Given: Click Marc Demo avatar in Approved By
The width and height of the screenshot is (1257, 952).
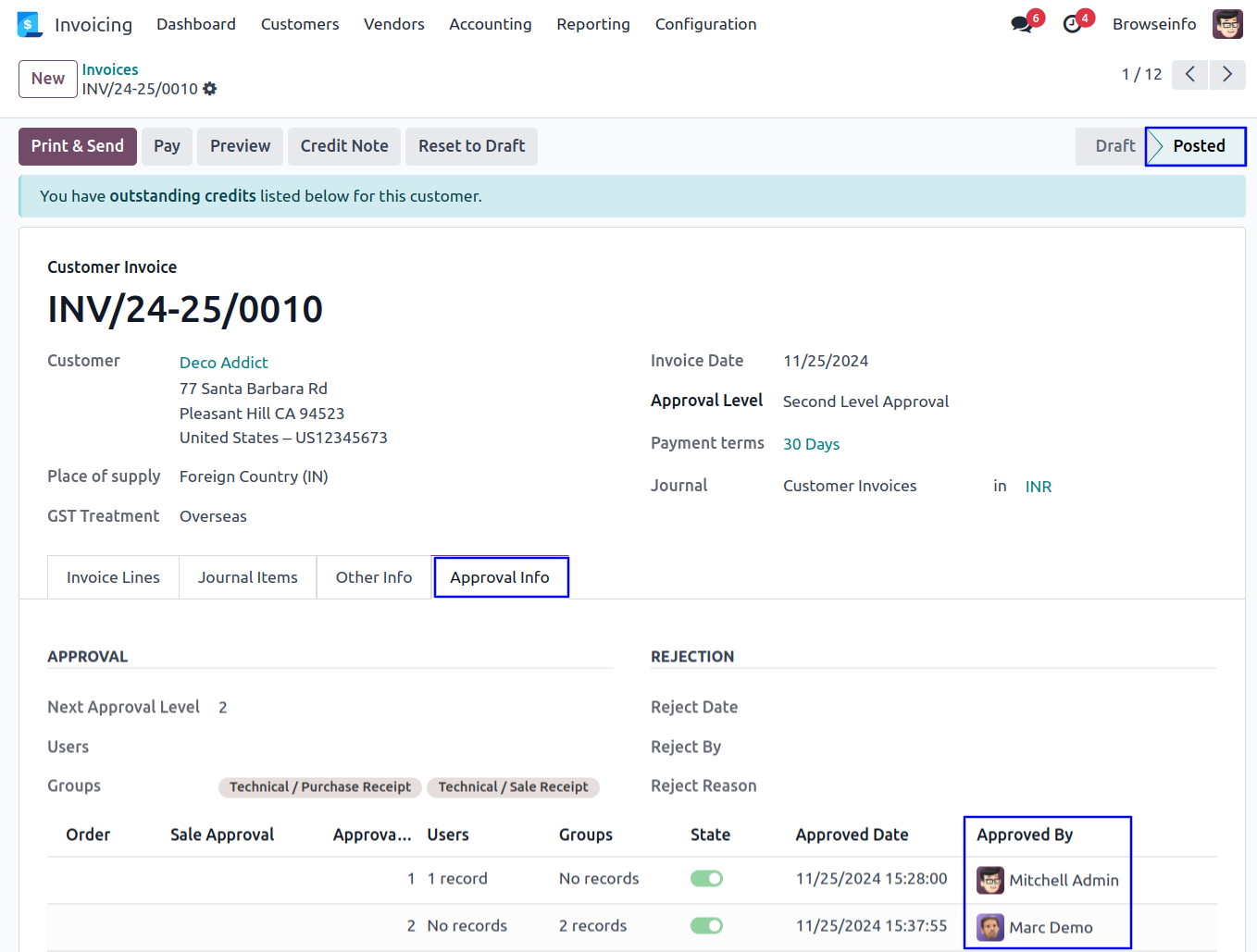Looking at the screenshot, I should coord(990,927).
